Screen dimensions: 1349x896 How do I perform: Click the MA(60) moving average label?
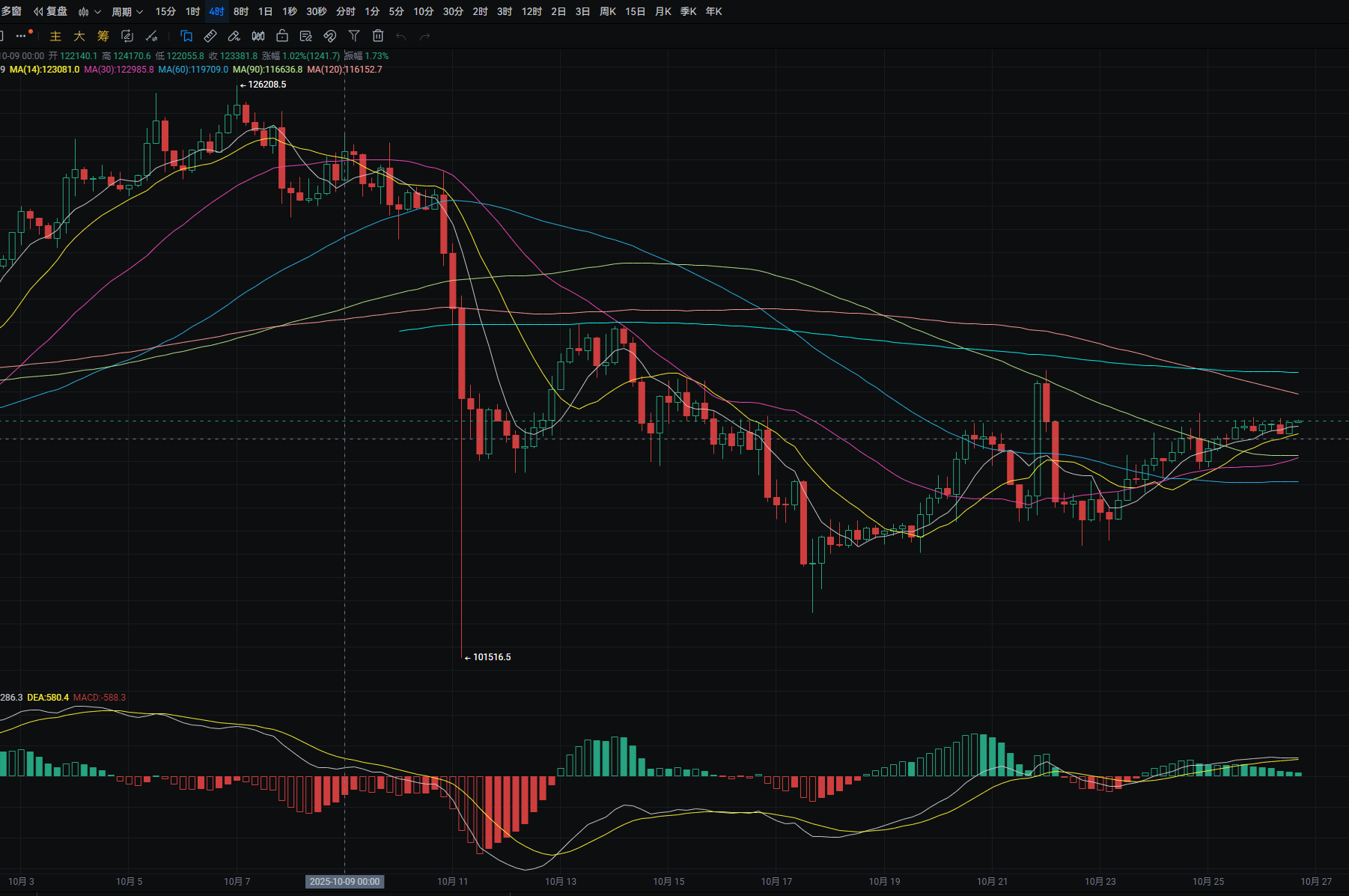[x=193, y=70]
